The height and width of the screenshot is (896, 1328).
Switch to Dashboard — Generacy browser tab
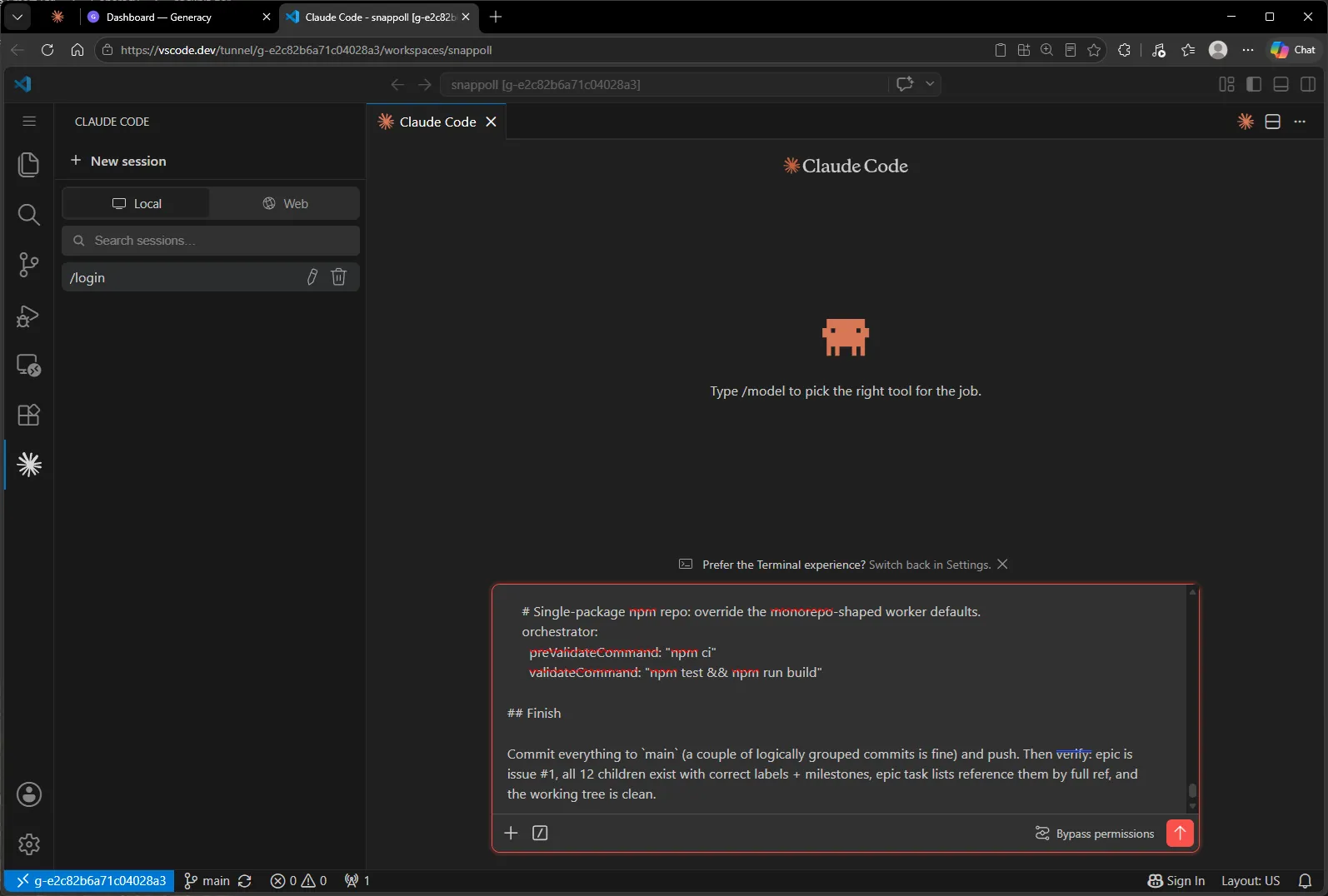(x=178, y=17)
